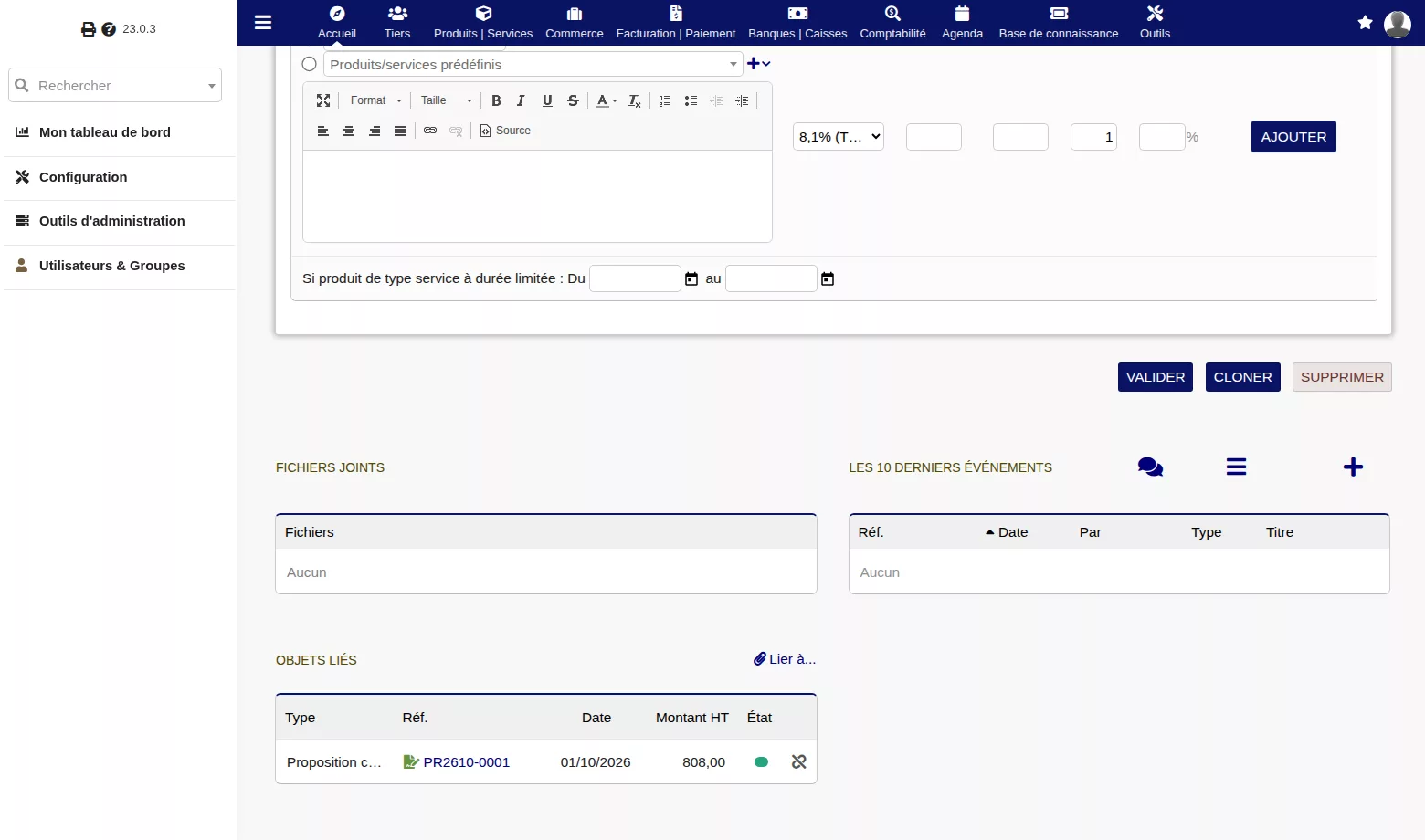Add a new event with the plus icon

[x=1353, y=467]
